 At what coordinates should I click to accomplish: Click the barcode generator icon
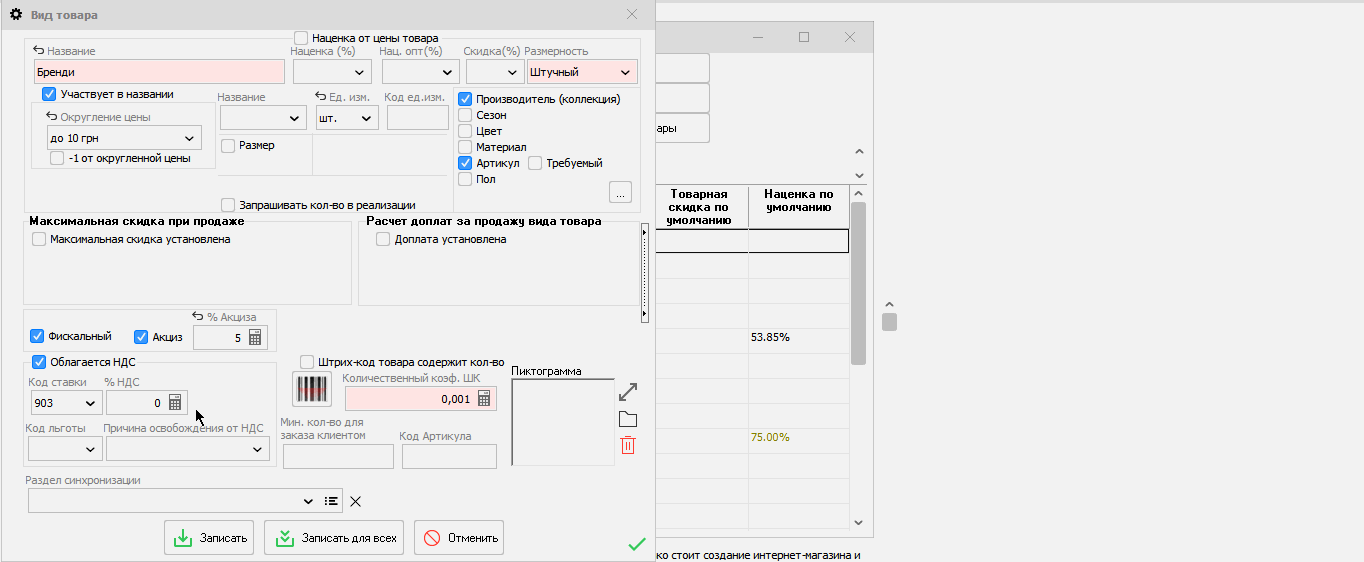[x=311, y=390]
